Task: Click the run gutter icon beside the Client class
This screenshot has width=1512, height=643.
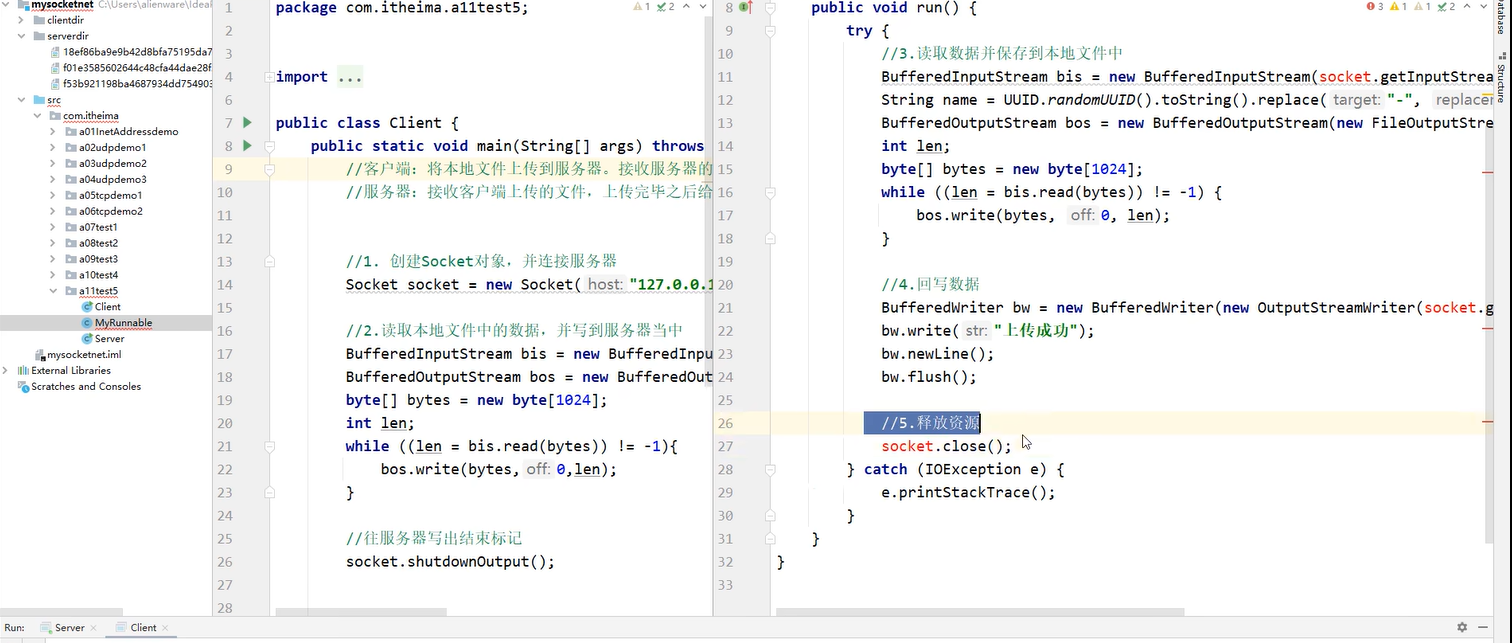Action: tap(249, 122)
